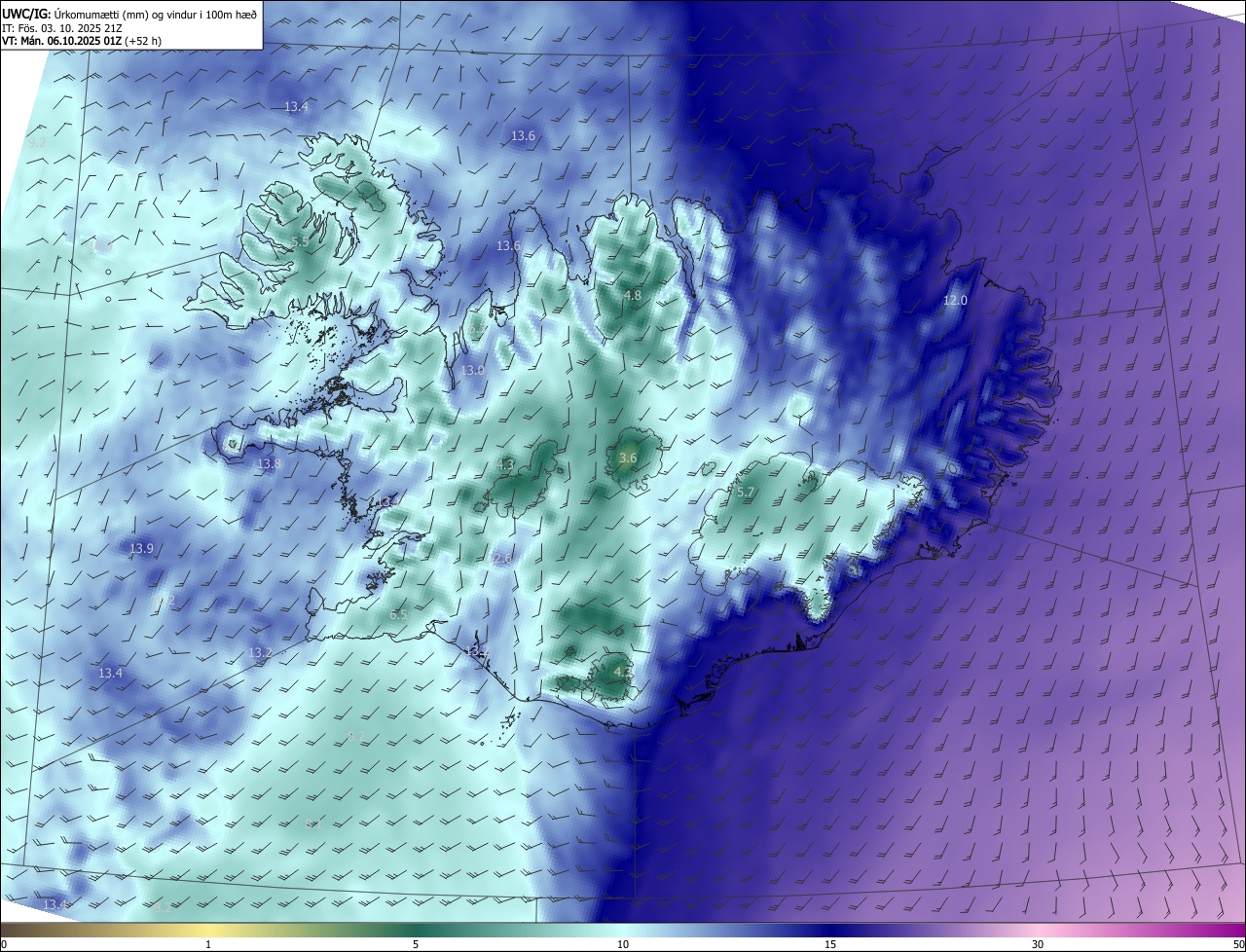Click the 15 tick on the color scale
Screen dimensions: 1246x952
click(x=830, y=944)
